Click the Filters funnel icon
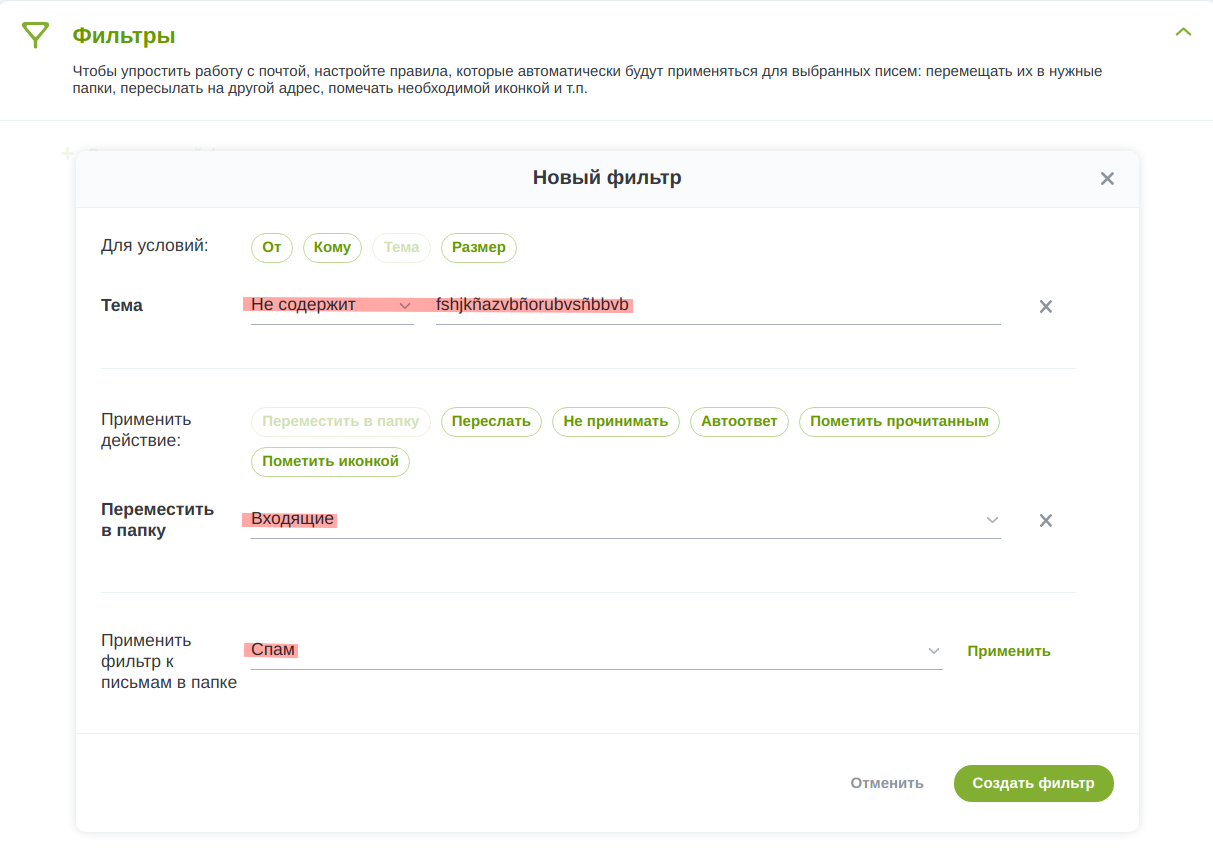Viewport: 1213px width, 856px height. click(35, 35)
